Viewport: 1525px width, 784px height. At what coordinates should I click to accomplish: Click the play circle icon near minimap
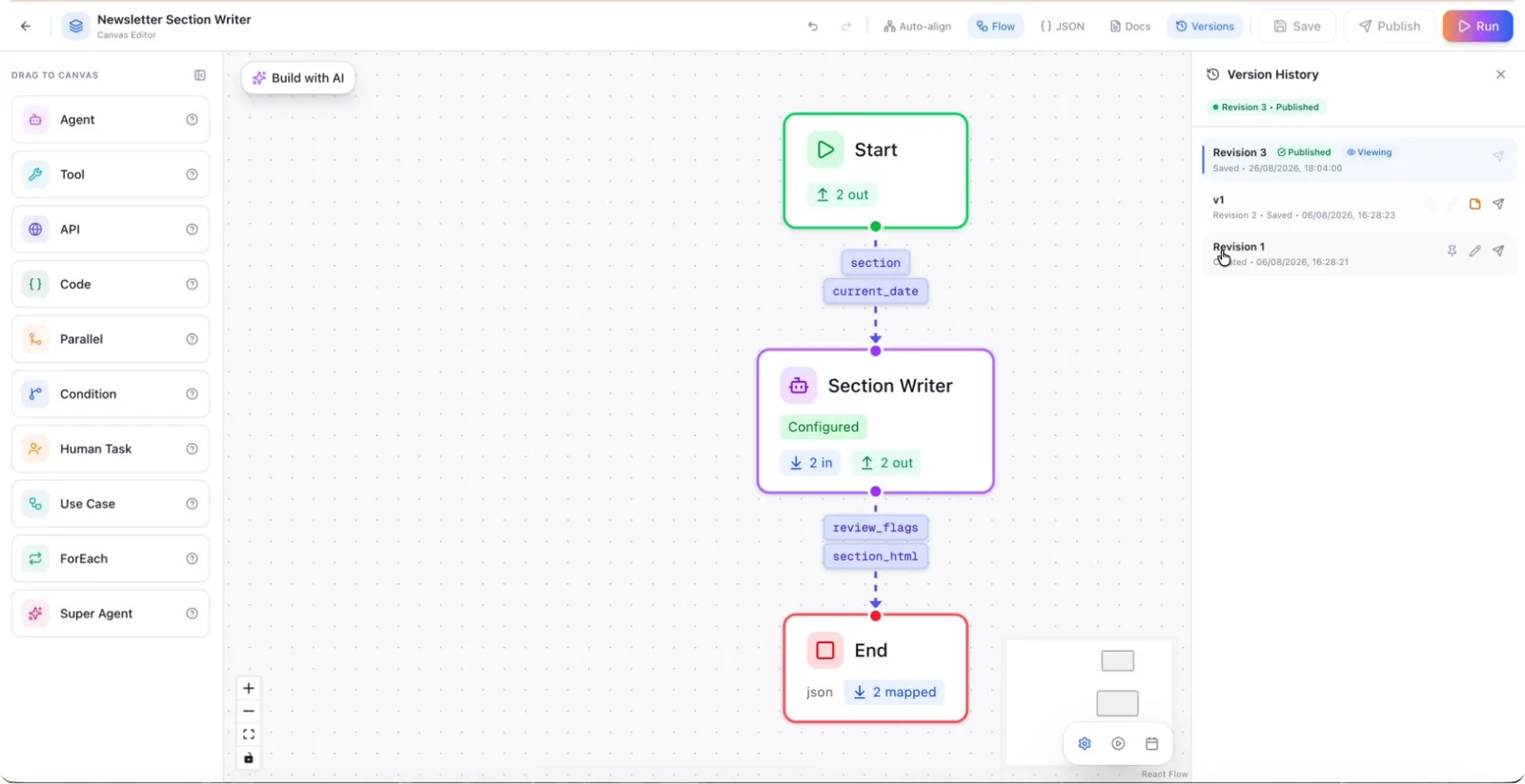pyautogui.click(x=1118, y=744)
